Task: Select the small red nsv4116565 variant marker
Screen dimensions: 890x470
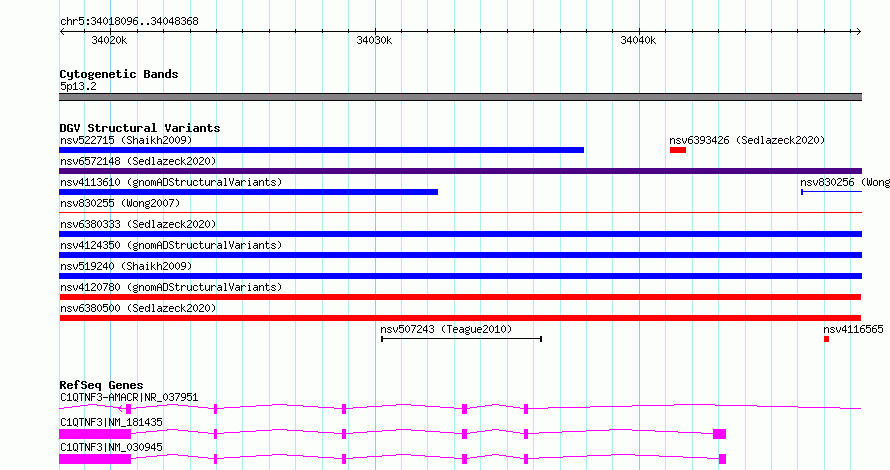Action: [826, 339]
